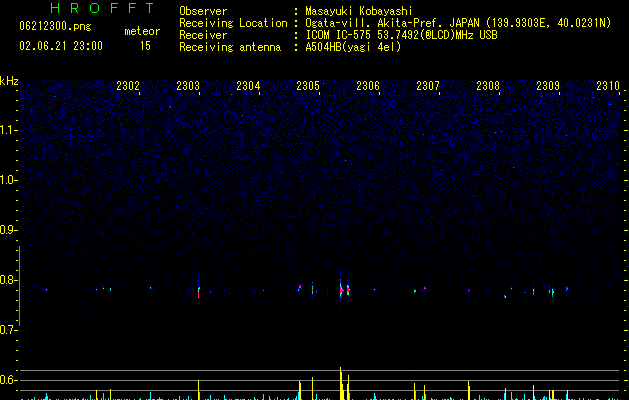
Task: Click the 0.8 kHz axis label
Action: [x=9, y=280]
